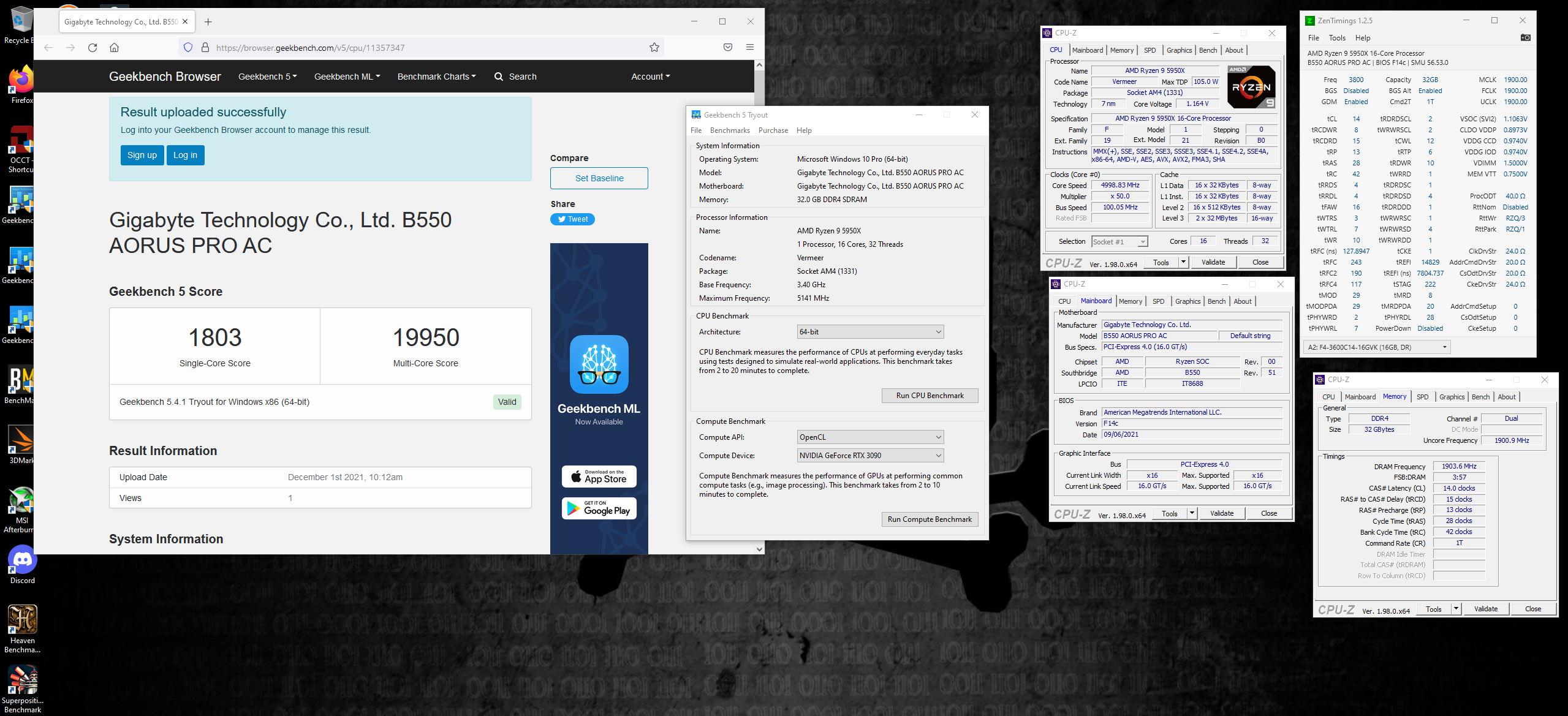Image resolution: width=1568 pixels, height=716 pixels.
Task: Open About tab in Mainboard CPU-Z window
Action: 1242,301
